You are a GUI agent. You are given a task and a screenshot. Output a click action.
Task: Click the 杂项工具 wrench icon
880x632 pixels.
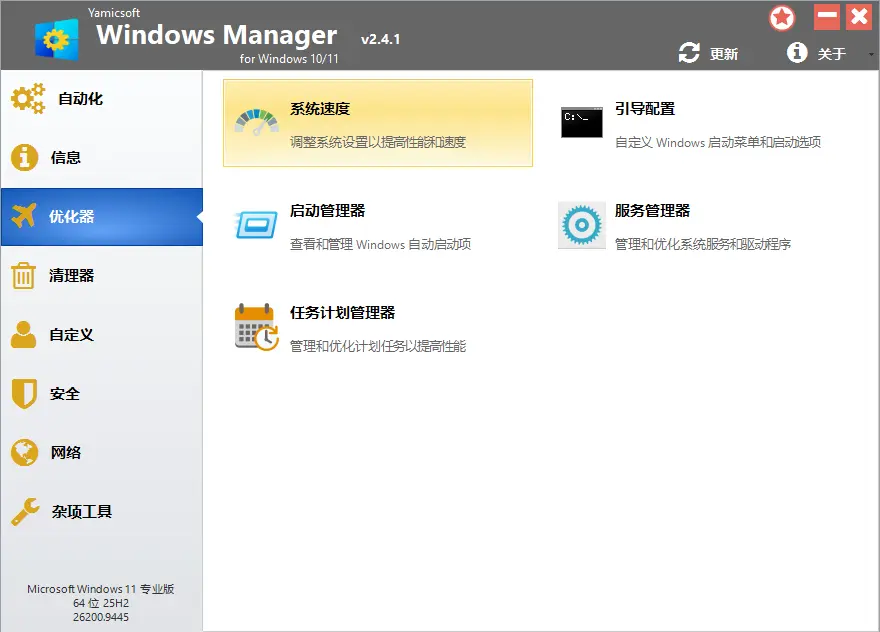[25, 511]
